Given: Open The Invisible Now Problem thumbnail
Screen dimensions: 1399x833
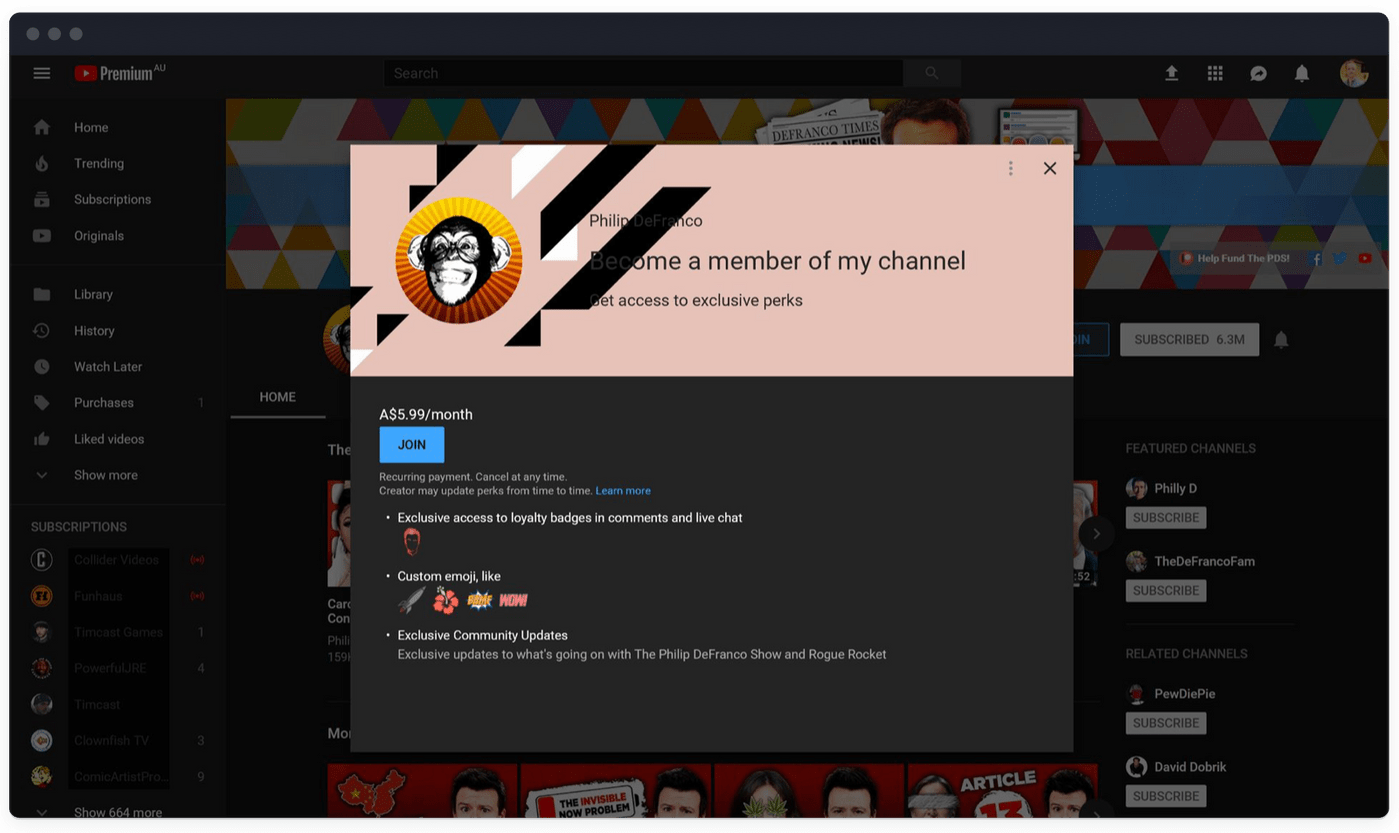Looking at the screenshot, I should point(616,791).
